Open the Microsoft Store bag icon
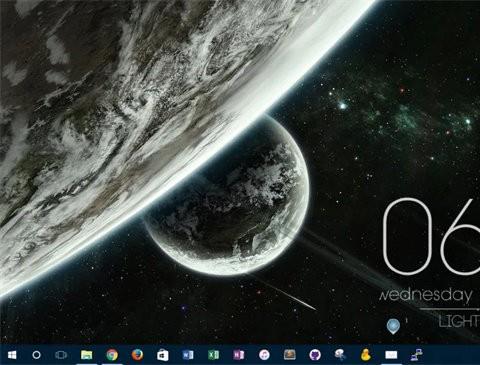Viewport: 480px width, 365px height. point(163,355)
